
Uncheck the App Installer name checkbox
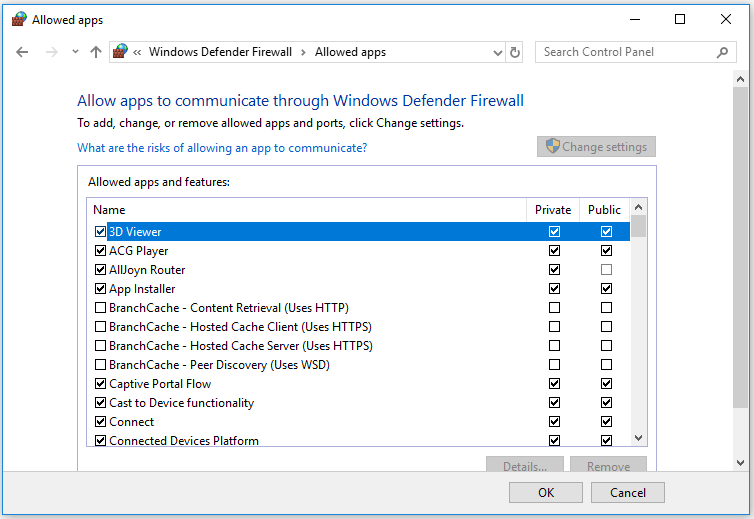[100, 289]
